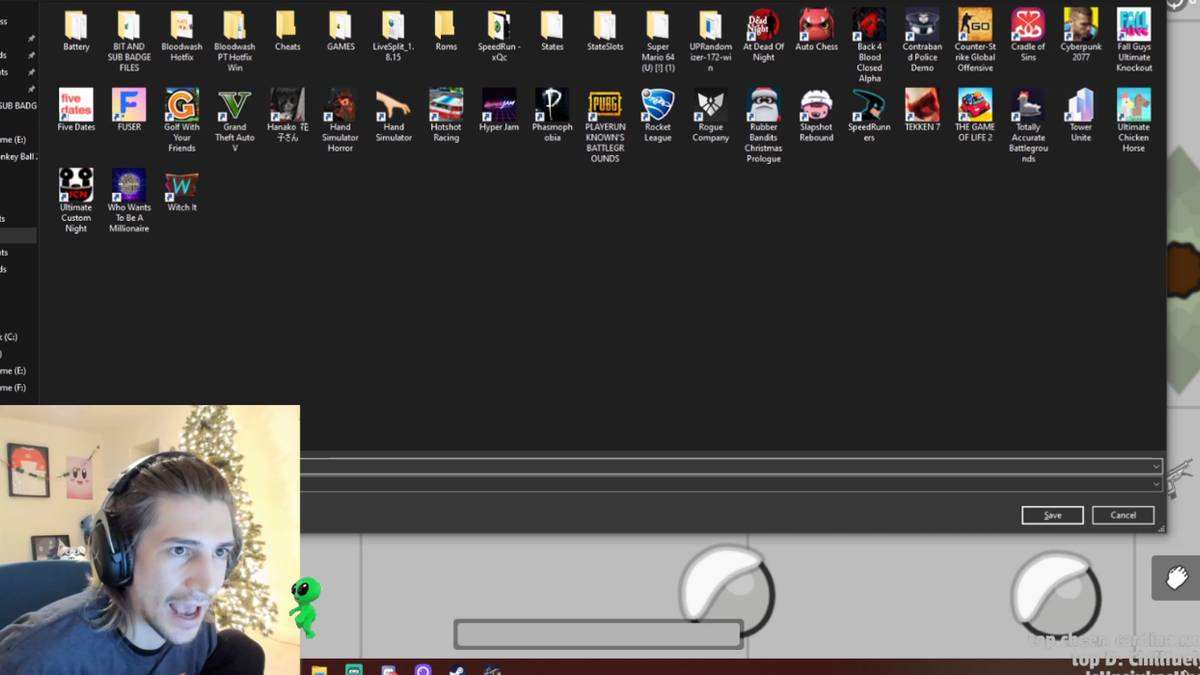Screen dimensions: 1200x675
Task: Click the Counter-Strike Global Offensive shortcut
Action: pos(975,25)
